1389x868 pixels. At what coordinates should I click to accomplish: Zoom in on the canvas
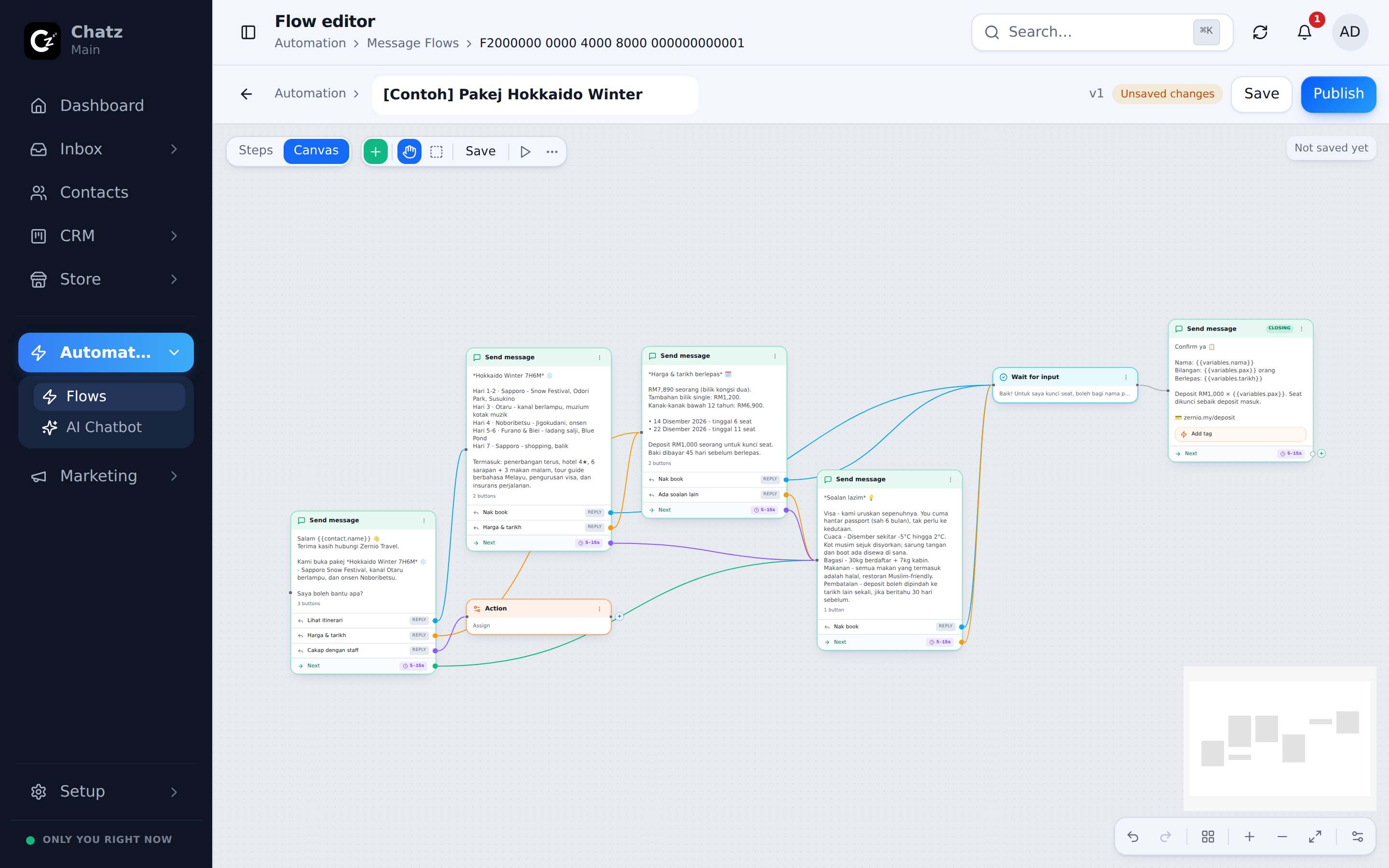click(x=1249, y=837)
